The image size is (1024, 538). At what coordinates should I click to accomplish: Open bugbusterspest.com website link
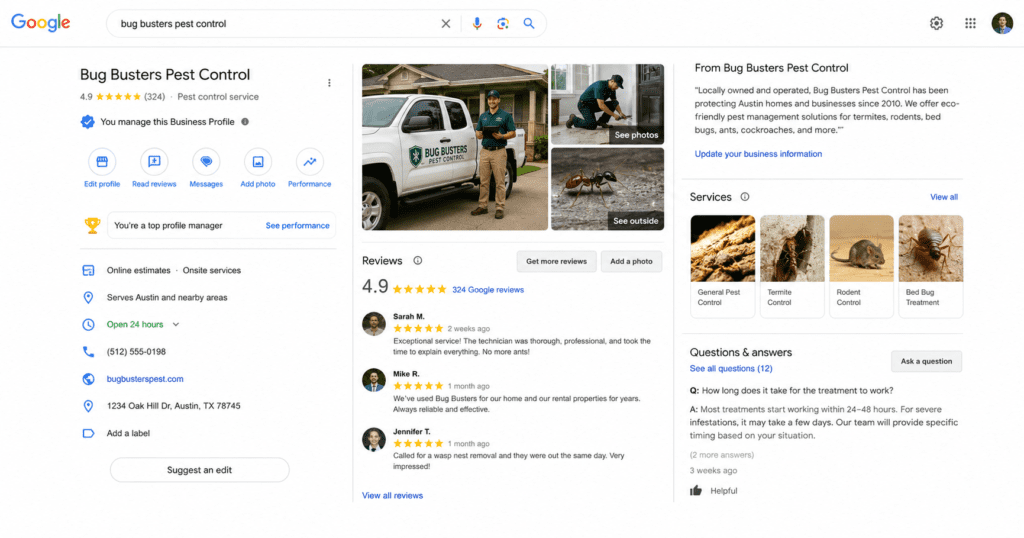point(145,379)
